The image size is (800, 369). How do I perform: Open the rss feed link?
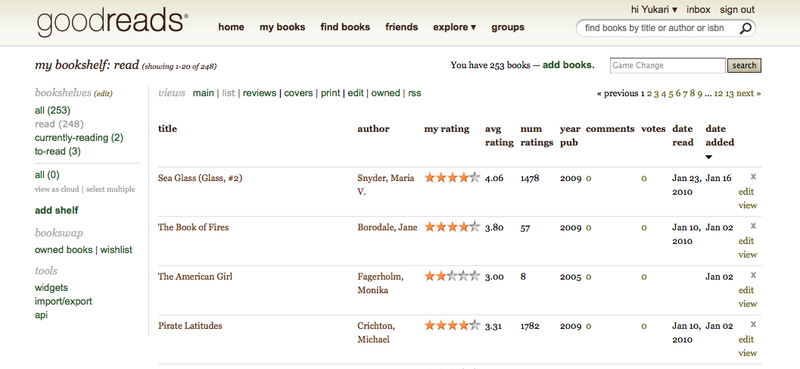(414, 93)
